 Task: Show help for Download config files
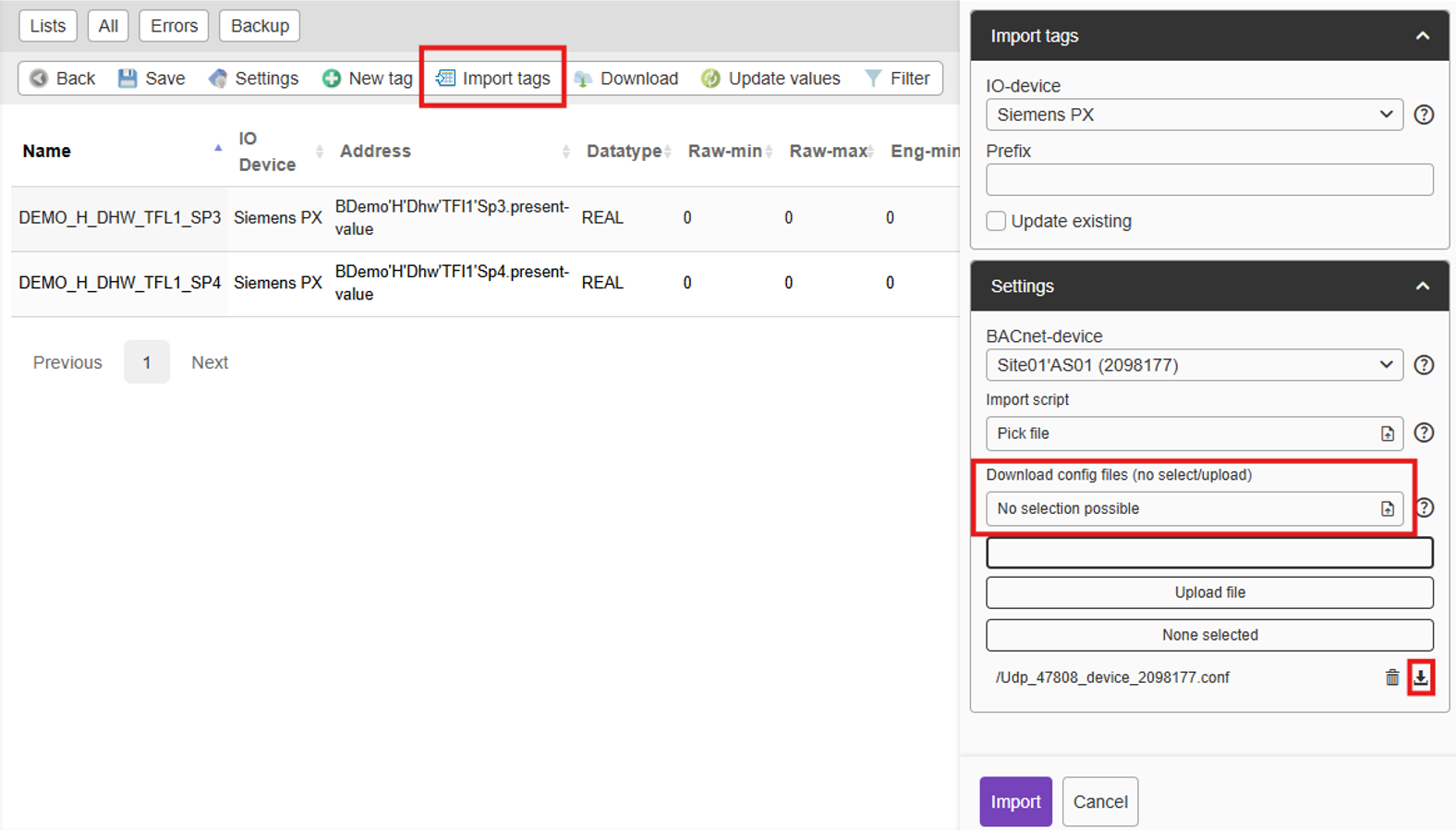coord(1425,507)
